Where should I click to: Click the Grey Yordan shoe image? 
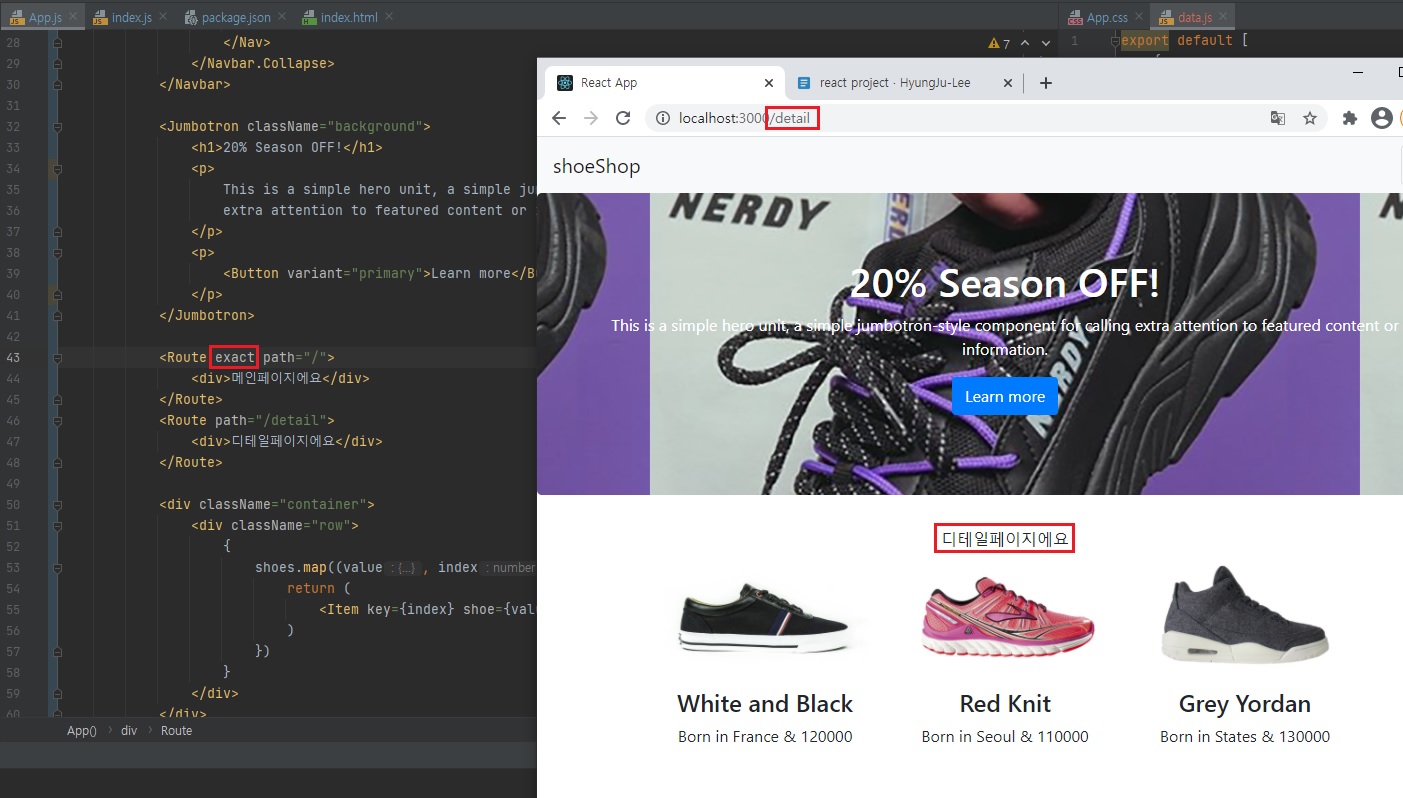point(1245,617)
